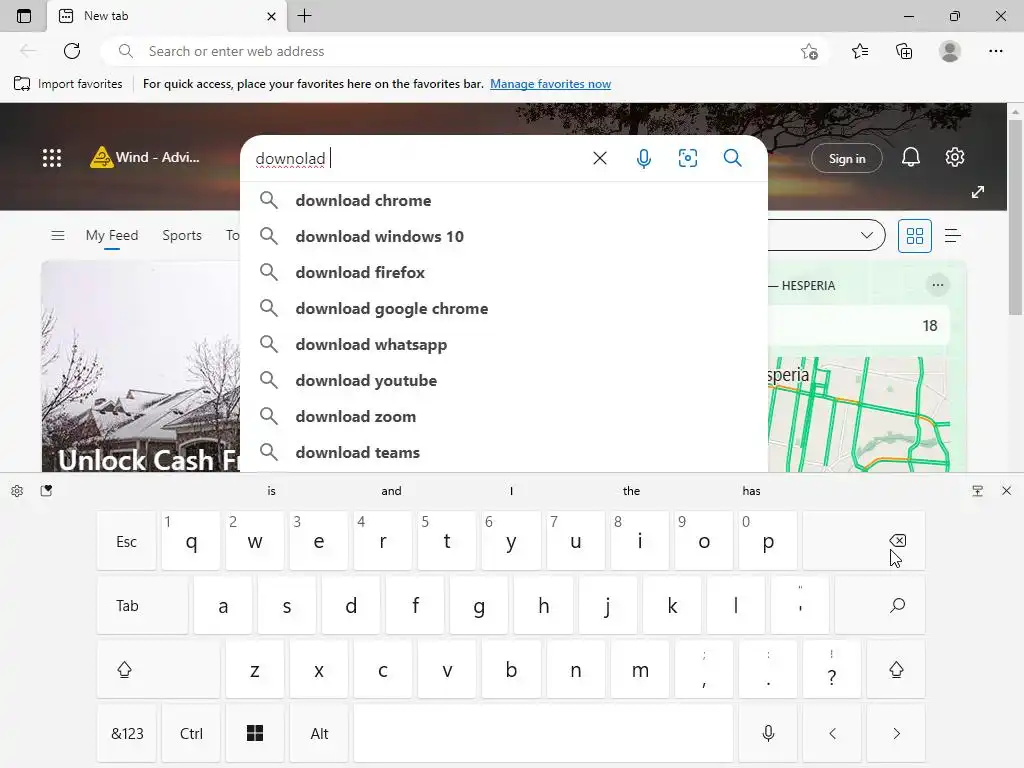The image size is (1024, 768).
Task: Tap the Windows logo key
Action: pos(255,733)
